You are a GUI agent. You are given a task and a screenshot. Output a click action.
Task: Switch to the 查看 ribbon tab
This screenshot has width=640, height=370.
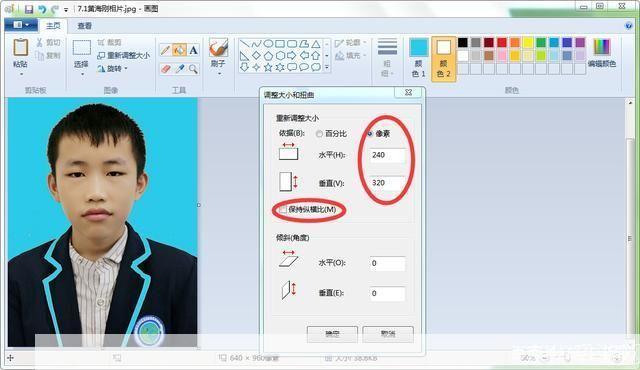[84, 26]
